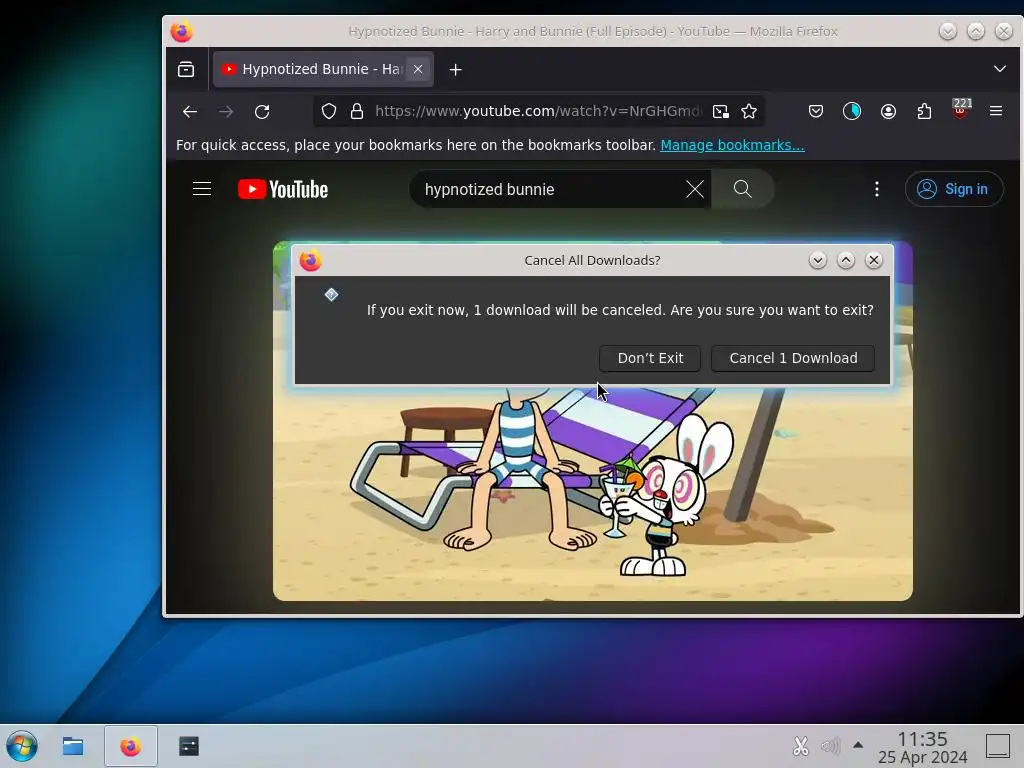Click Cancel 1 Download button
The height and width of the screenshot is (768, 1024).
click(x=793, y=358)
